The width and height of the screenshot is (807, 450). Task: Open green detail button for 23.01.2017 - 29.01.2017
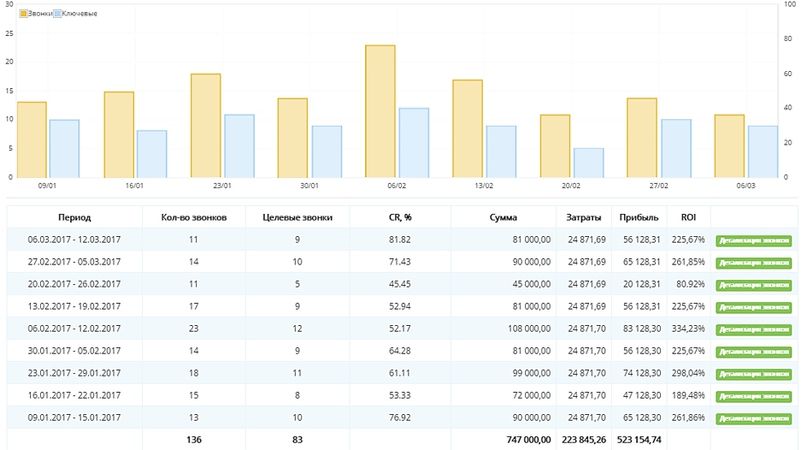coord(753,374)
